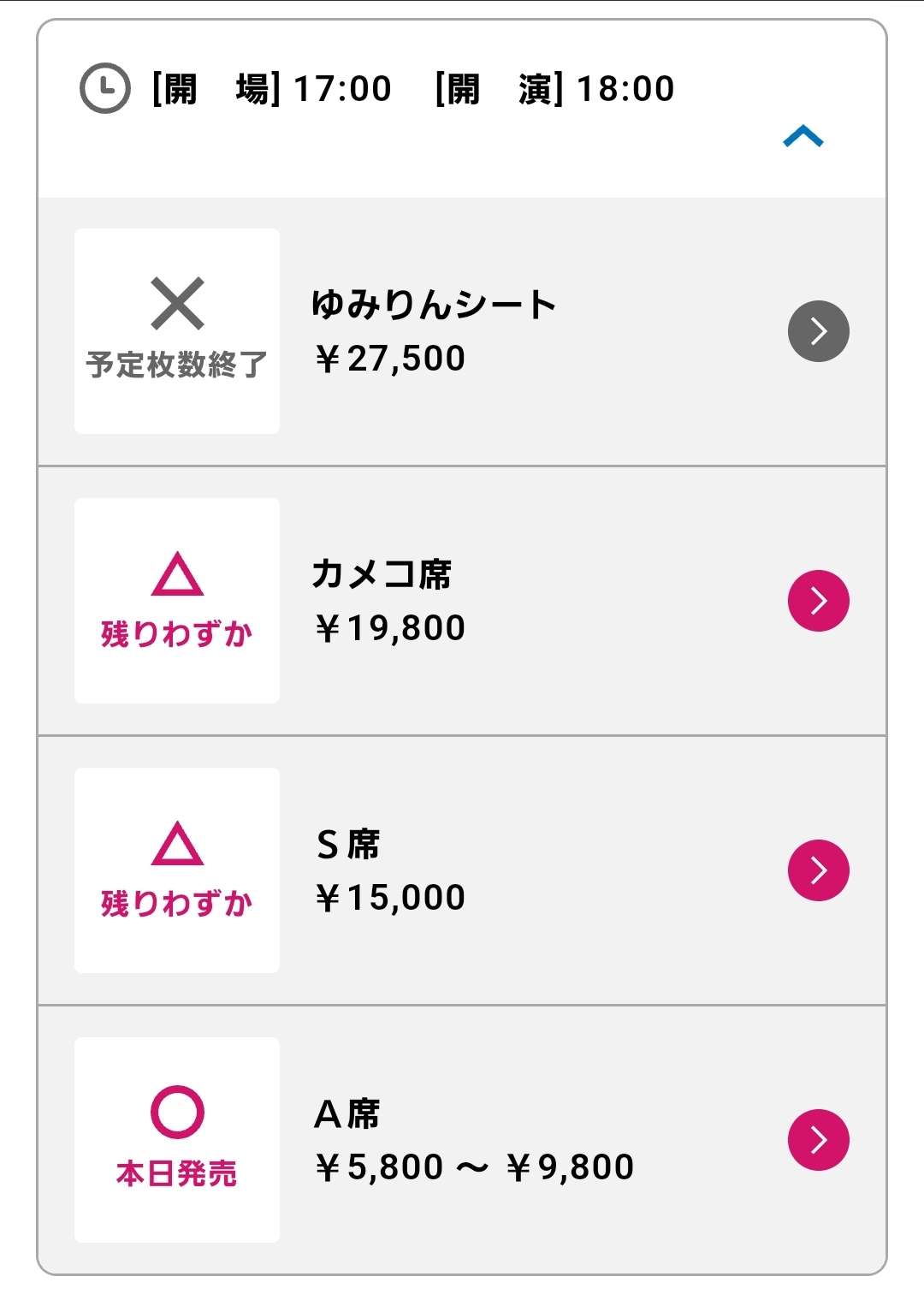924x1312 pixels.
Task: Click the circle on-sale icon for A席
Action: (177, 1112)
